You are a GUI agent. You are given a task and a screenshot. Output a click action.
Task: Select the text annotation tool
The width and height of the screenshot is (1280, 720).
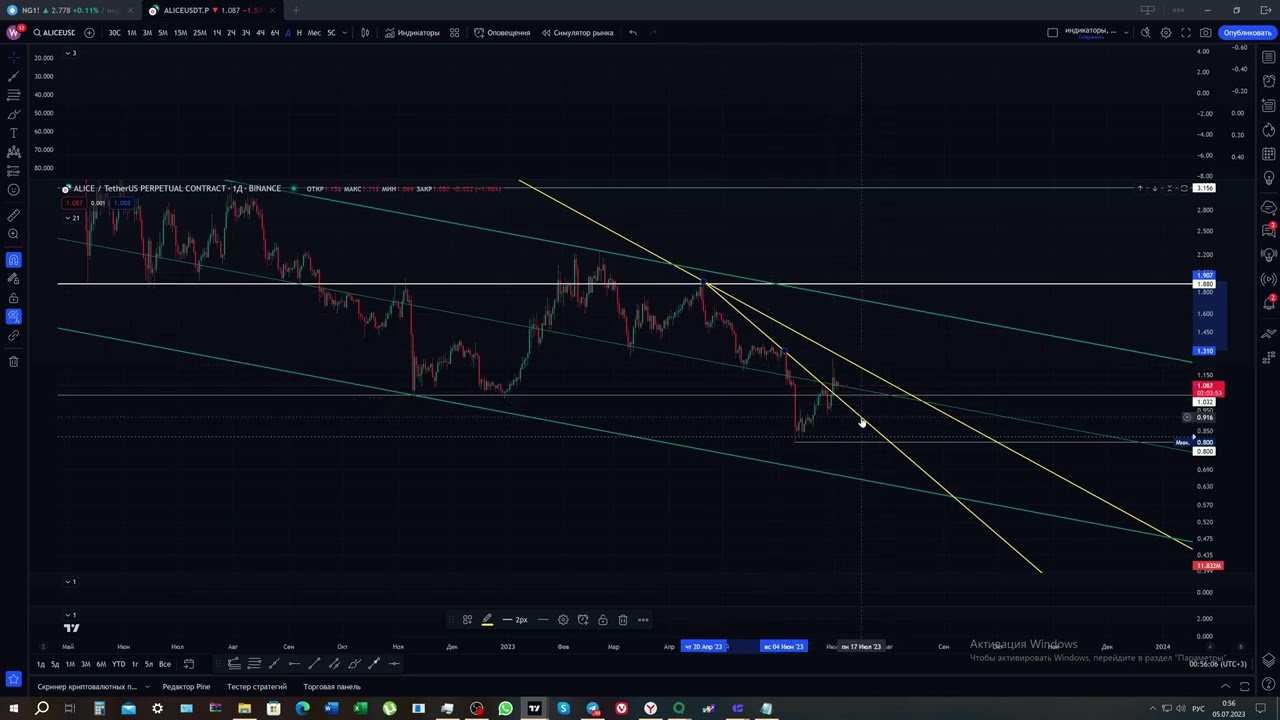[14, 133]
